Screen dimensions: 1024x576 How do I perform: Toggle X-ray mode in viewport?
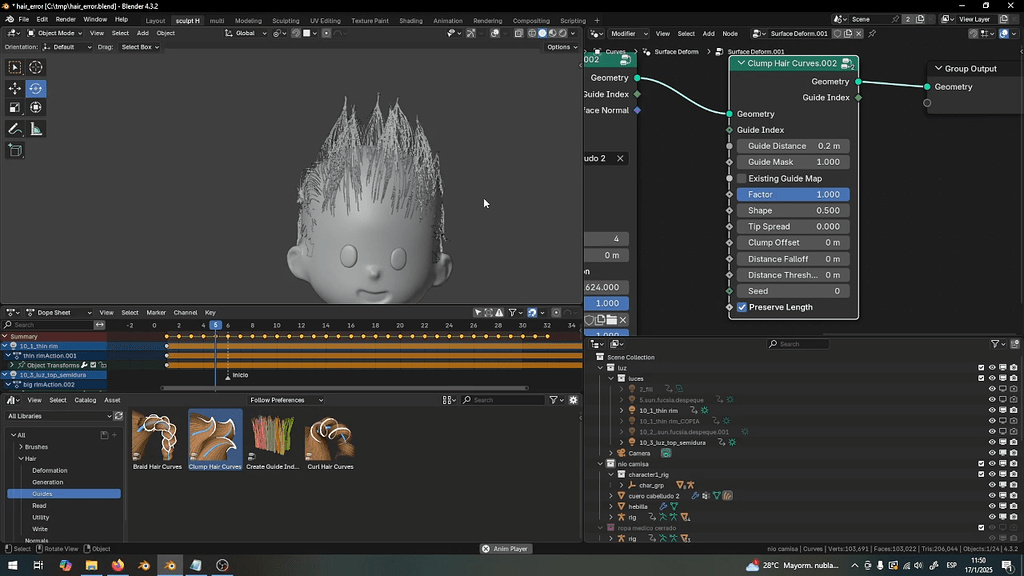(519, 33)
